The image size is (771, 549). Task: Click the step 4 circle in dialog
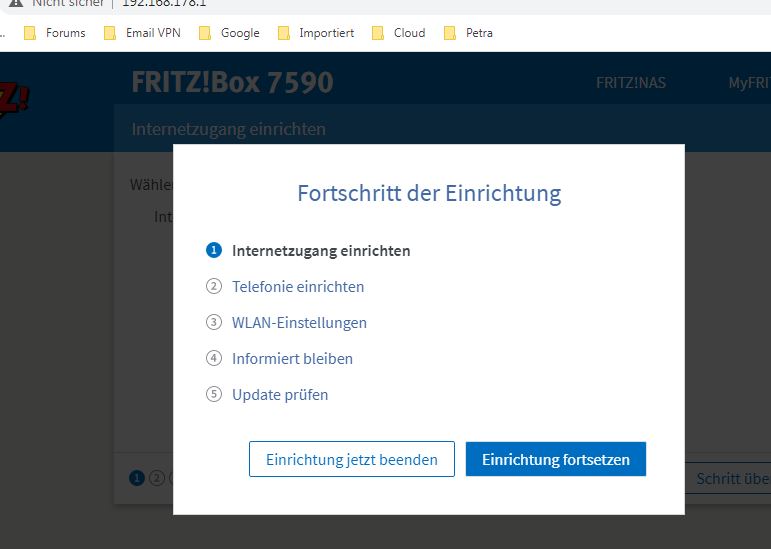click(x=214, y=358)
